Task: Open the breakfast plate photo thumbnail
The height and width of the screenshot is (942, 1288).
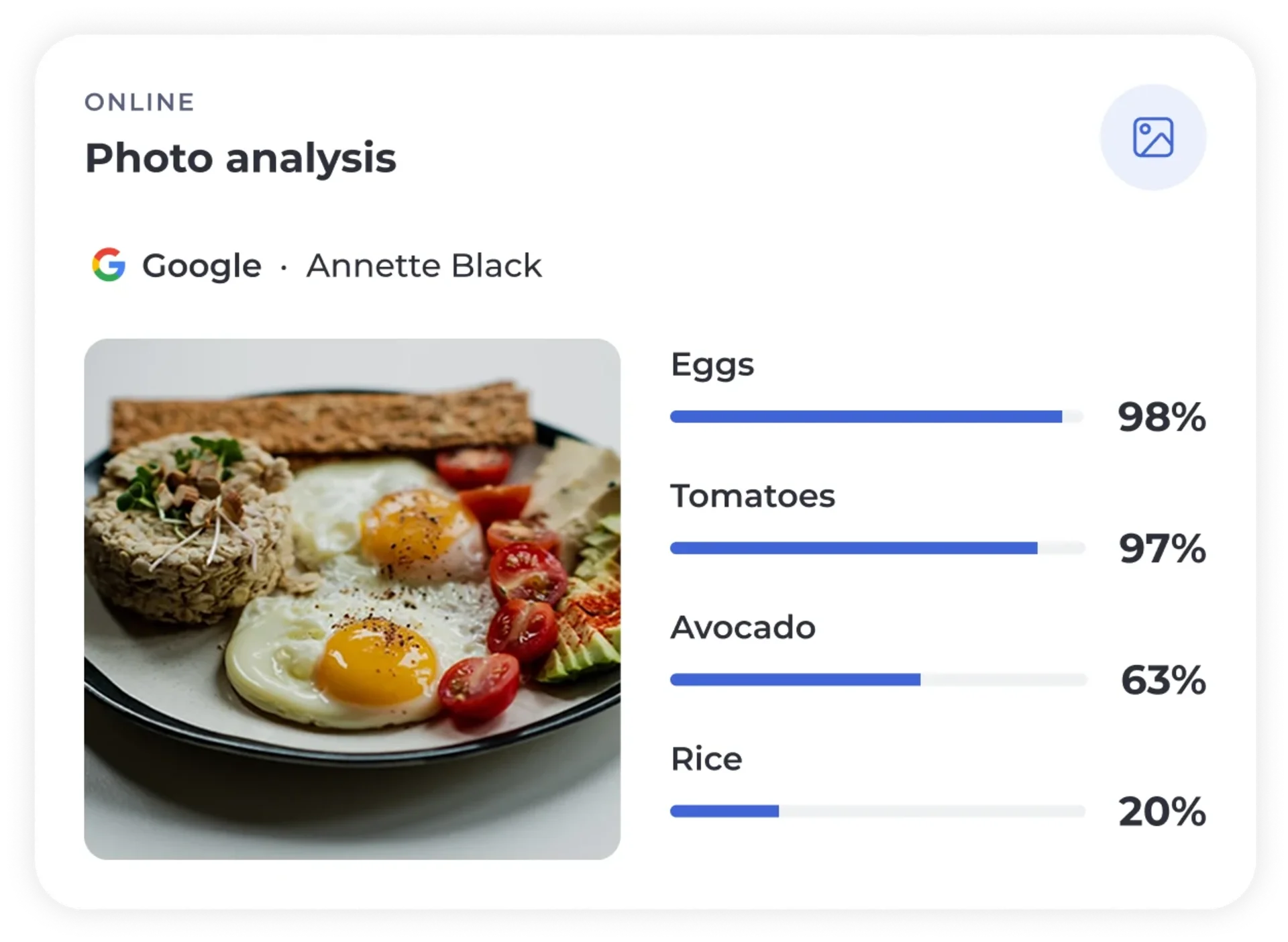Action: pos(352,598)
